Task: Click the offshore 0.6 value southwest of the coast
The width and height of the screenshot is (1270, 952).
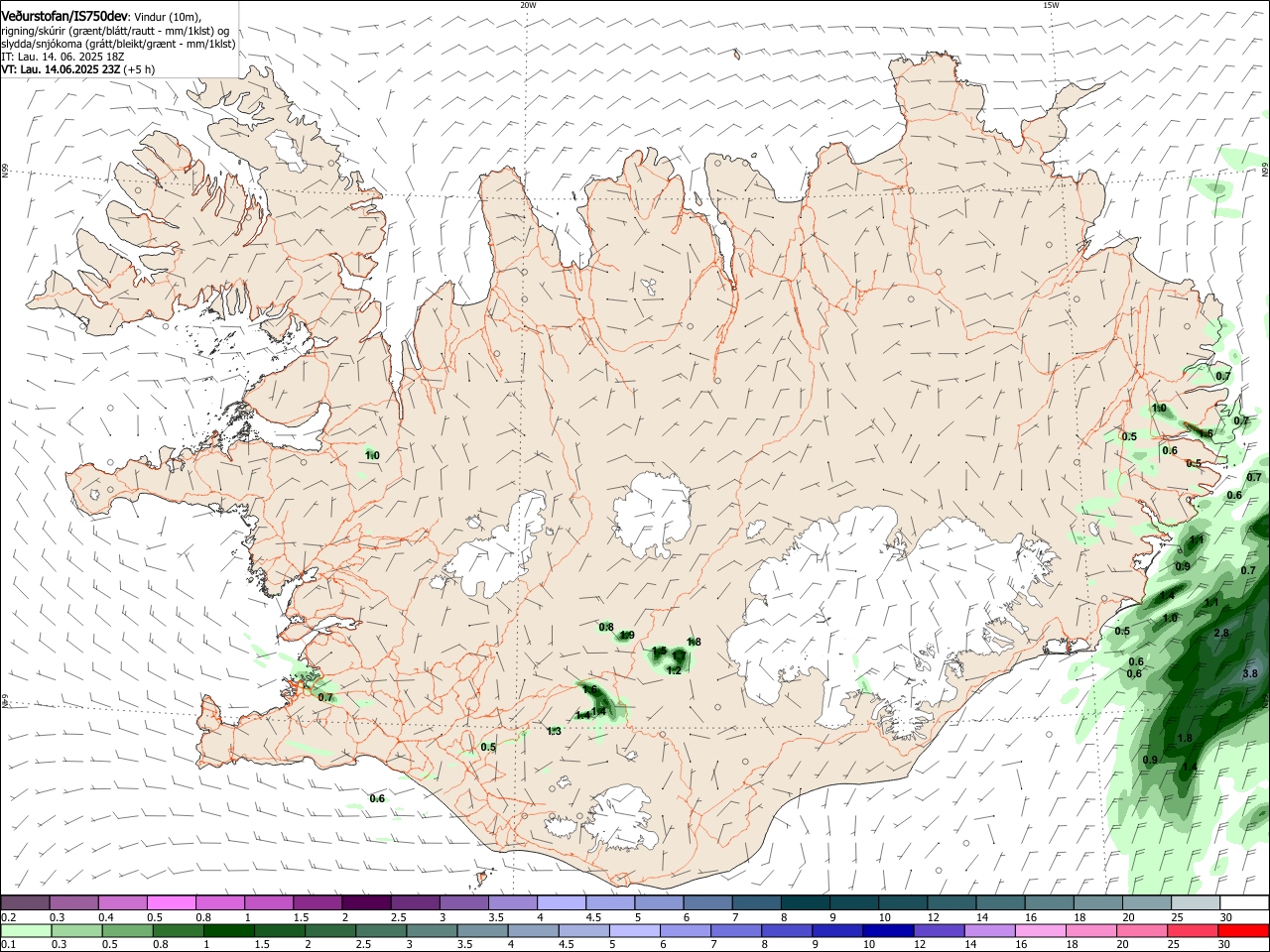Action: tap(377, 798)
